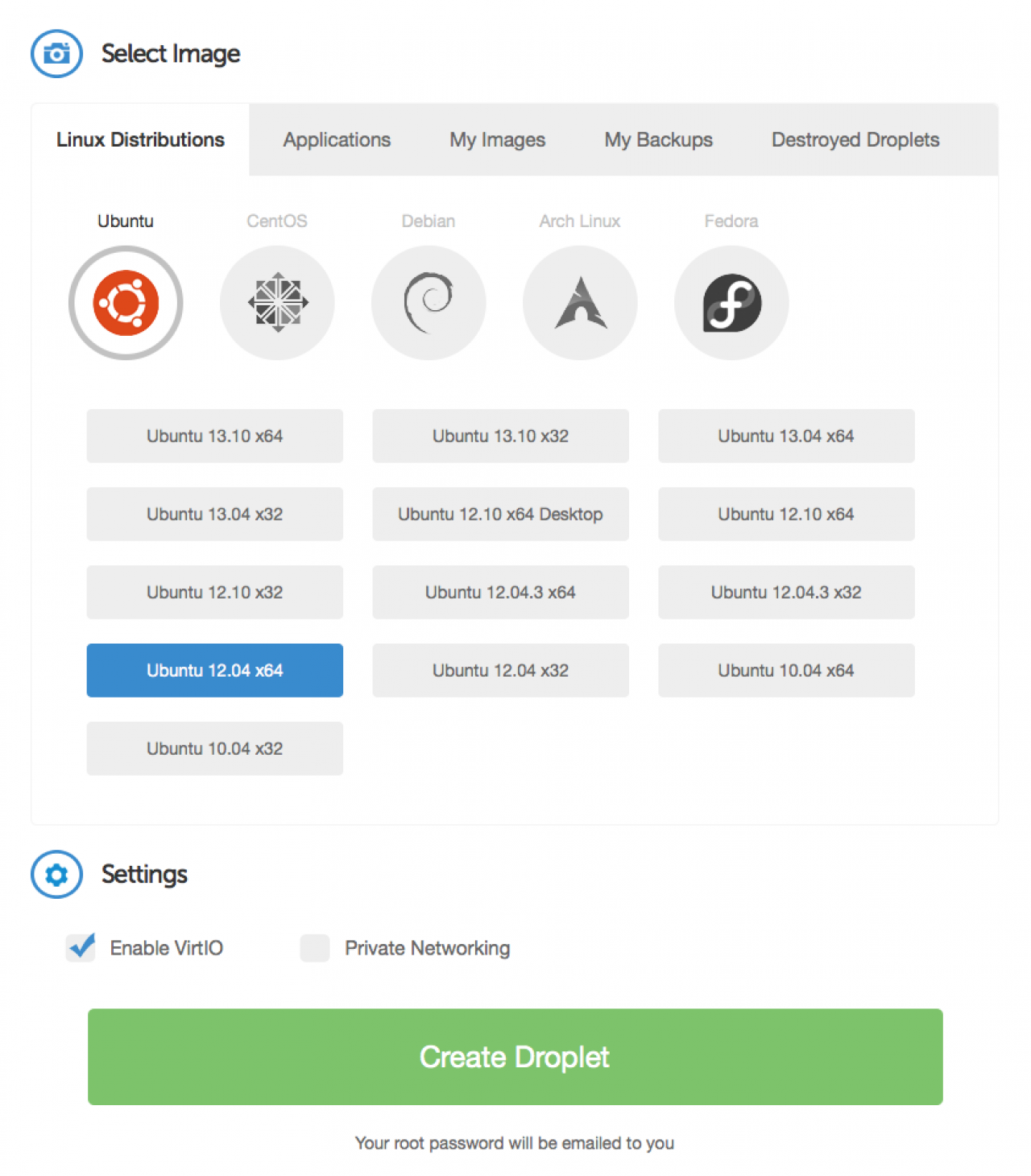
Task: Switch to the My Backups tab
Action: 659,139
